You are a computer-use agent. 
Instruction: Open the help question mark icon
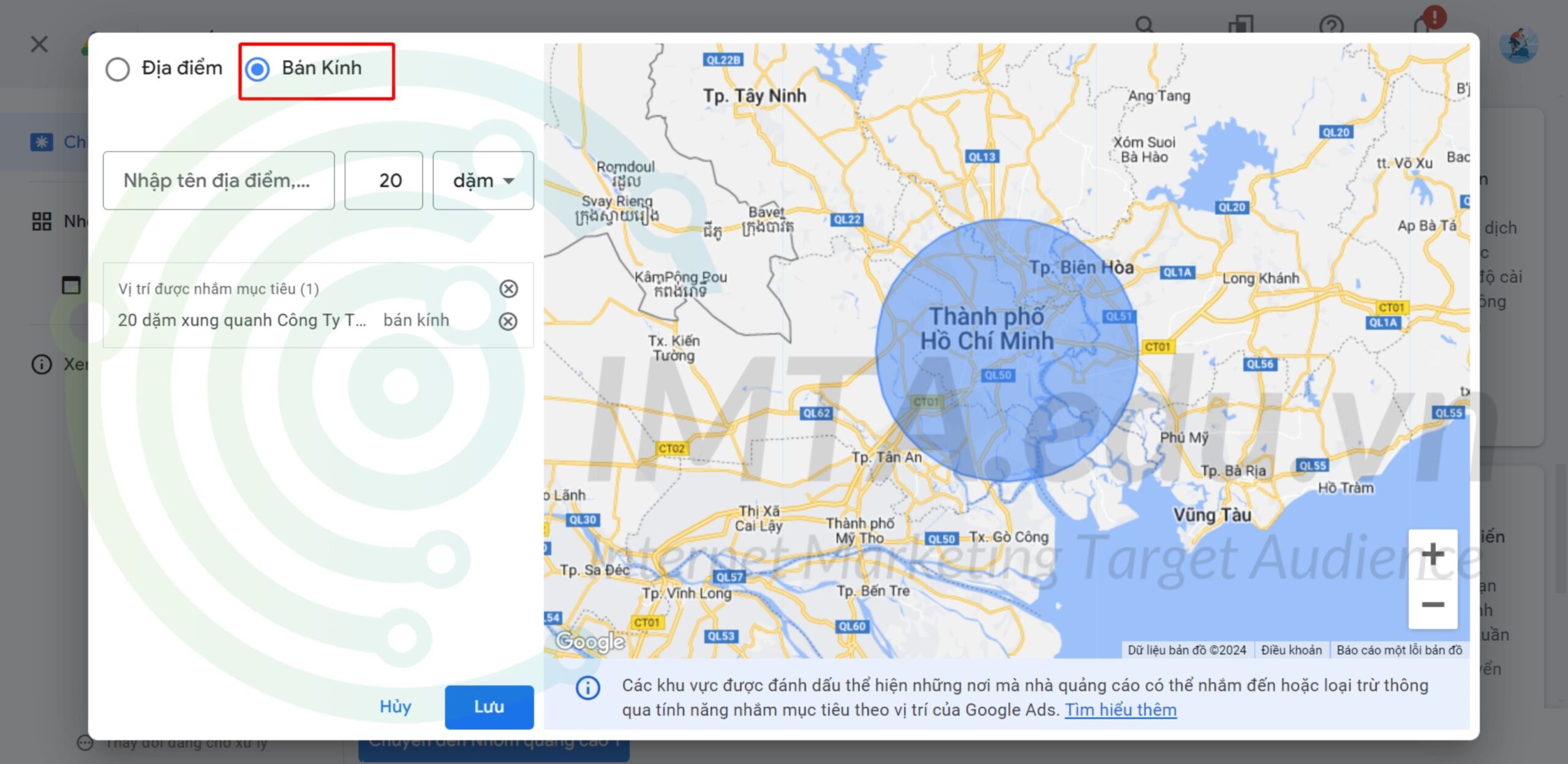pyautogui.click(x=1331, y=26)
